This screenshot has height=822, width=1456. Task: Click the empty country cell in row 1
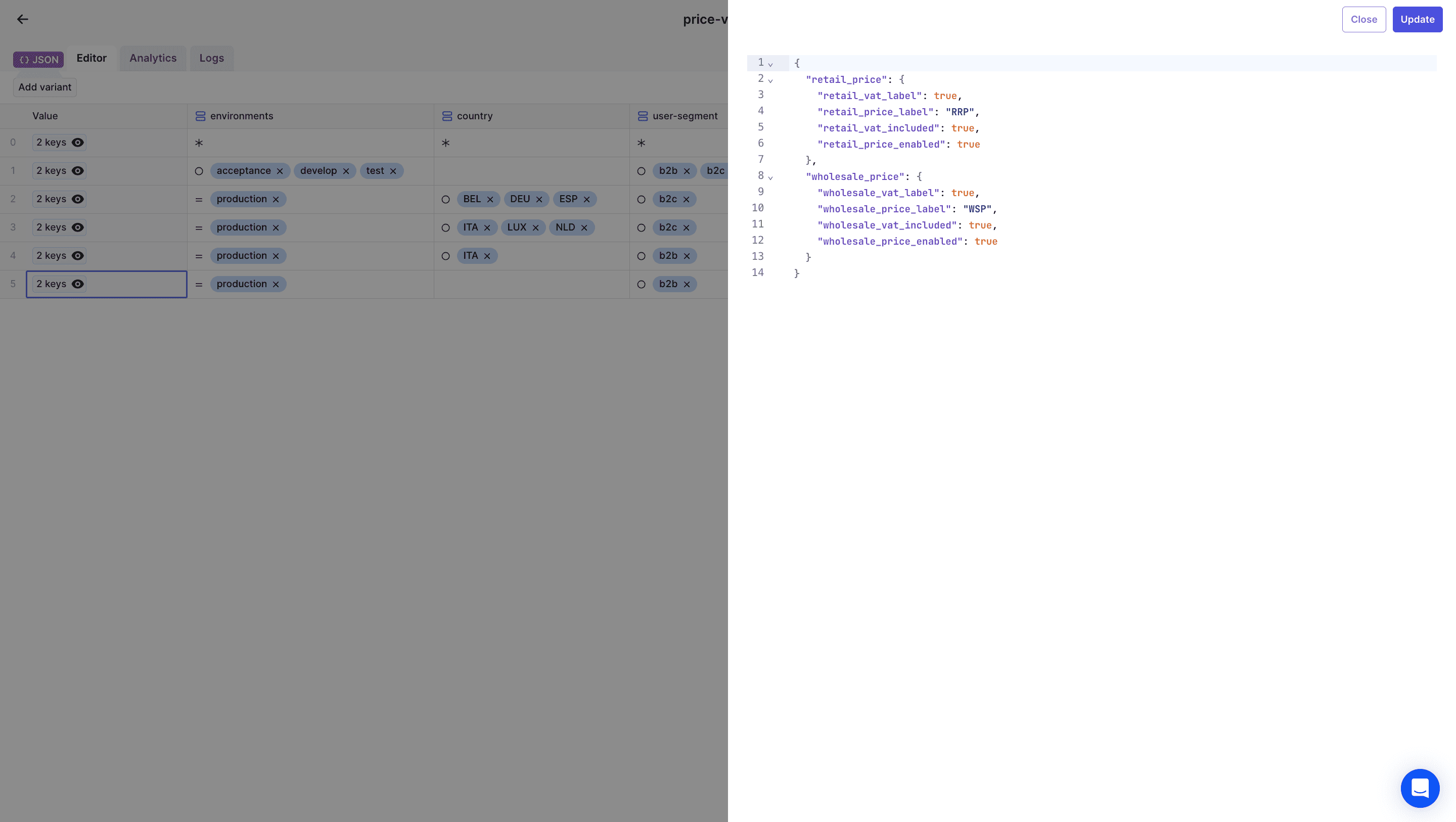[x=531, y=171]
